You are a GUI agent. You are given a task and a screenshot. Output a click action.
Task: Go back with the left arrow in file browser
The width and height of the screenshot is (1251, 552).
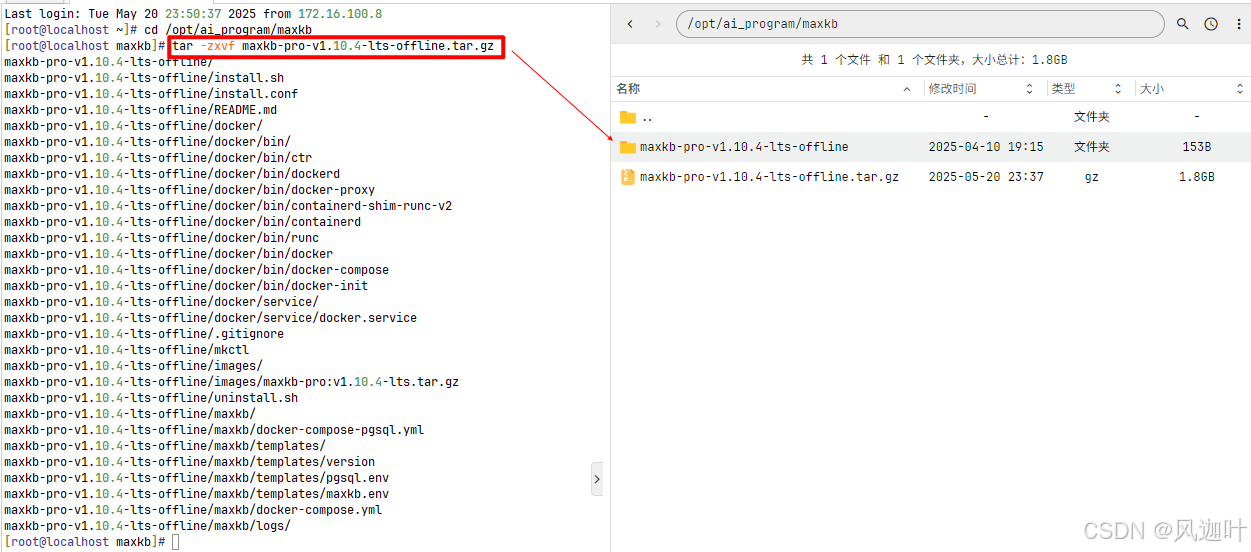630,24
